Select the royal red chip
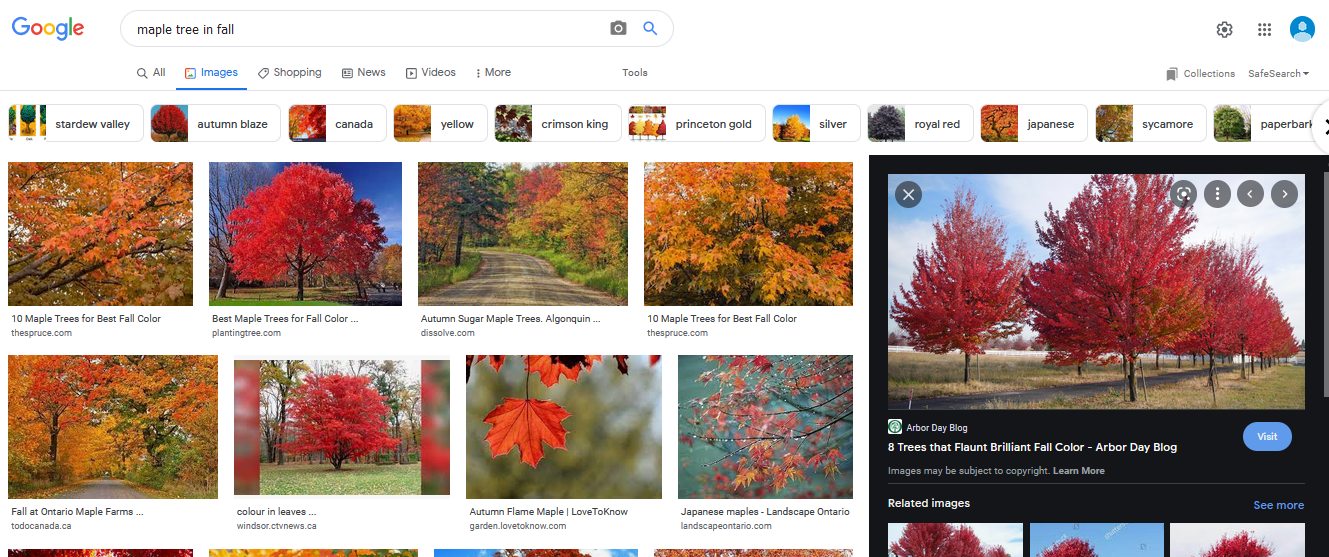Viewport: 1329px width, 557px height. tap(920, 124)
